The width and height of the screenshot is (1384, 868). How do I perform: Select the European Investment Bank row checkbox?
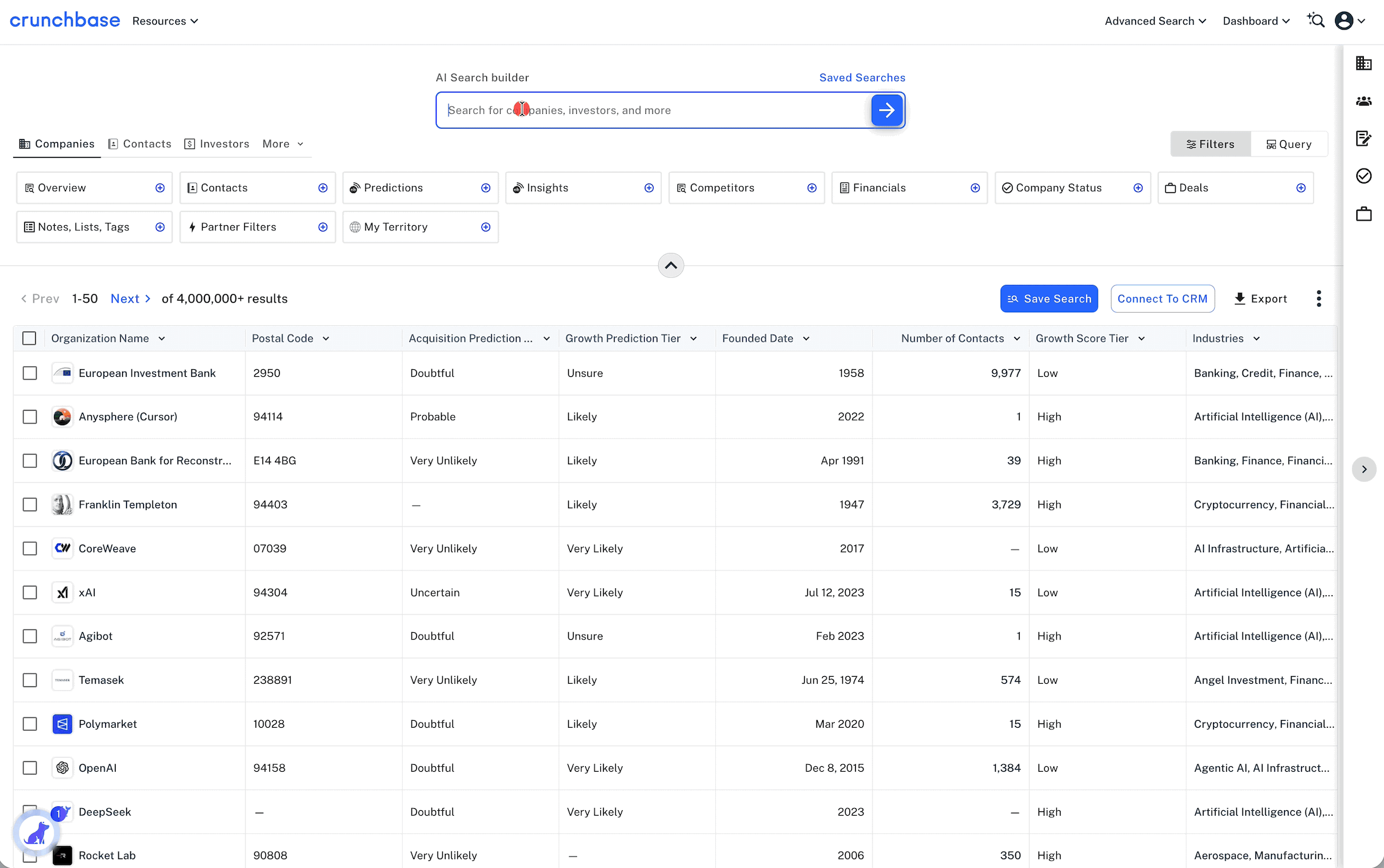pyautogui.click(x=30, y=373)
